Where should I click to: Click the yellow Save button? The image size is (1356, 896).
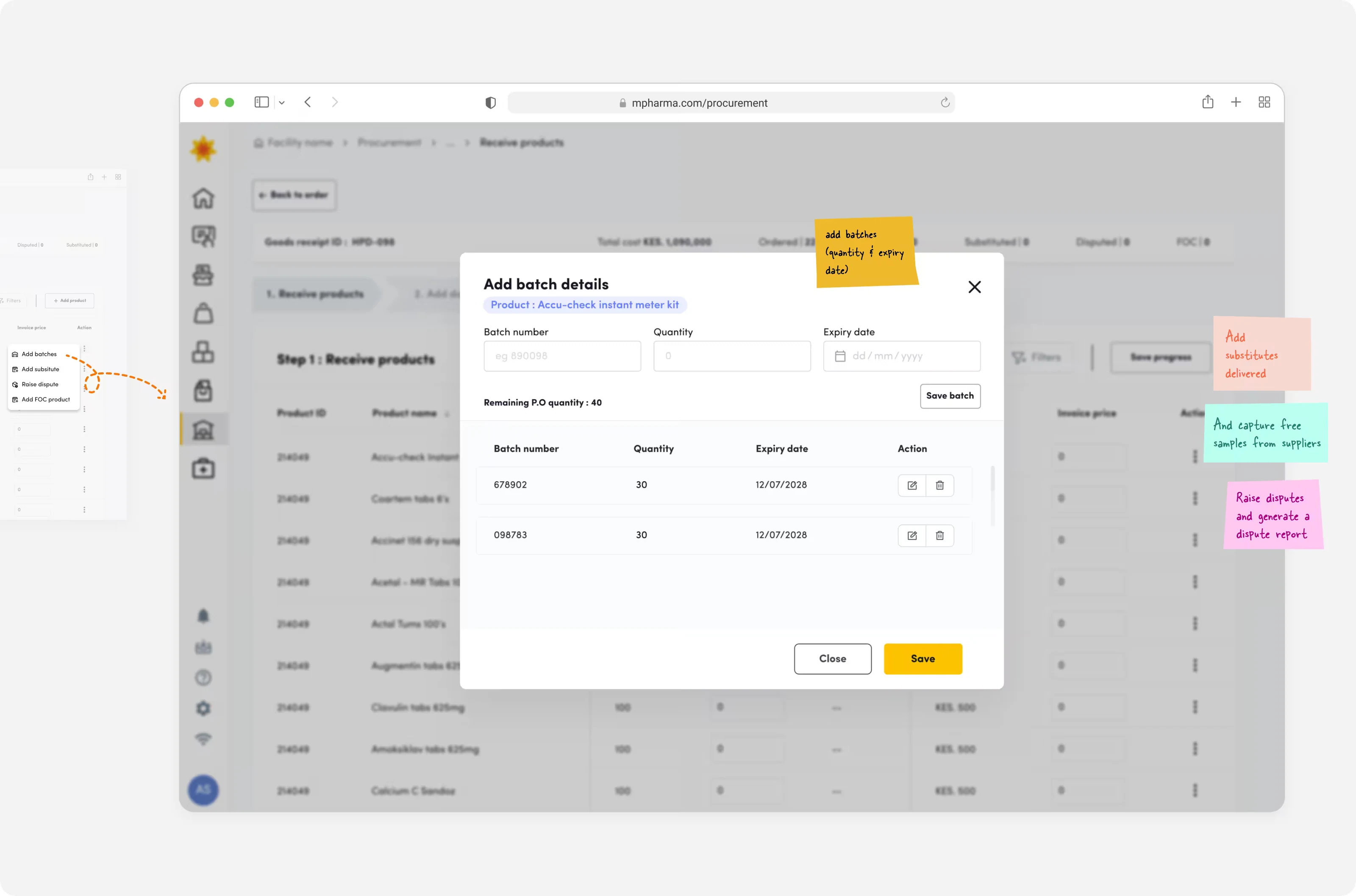pyautogui.click(x=923, y=659)
